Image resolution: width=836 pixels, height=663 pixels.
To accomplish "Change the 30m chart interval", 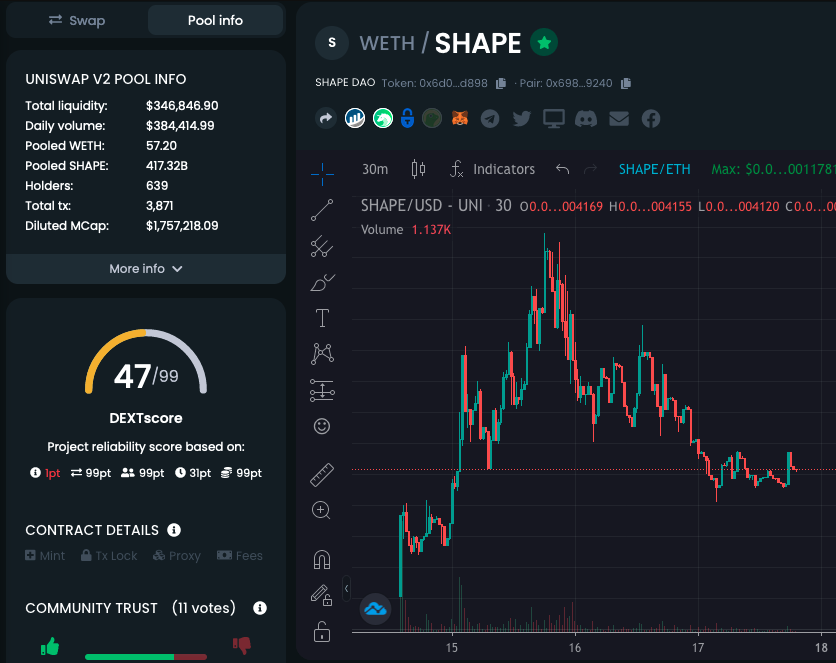I will pos(375,169).
